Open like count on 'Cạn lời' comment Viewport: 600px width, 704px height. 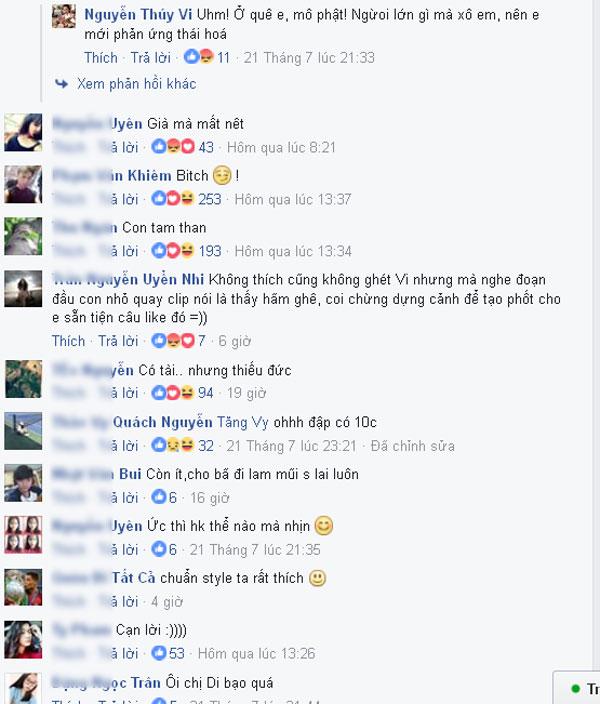pyautogui.click(x=168, y=653)
